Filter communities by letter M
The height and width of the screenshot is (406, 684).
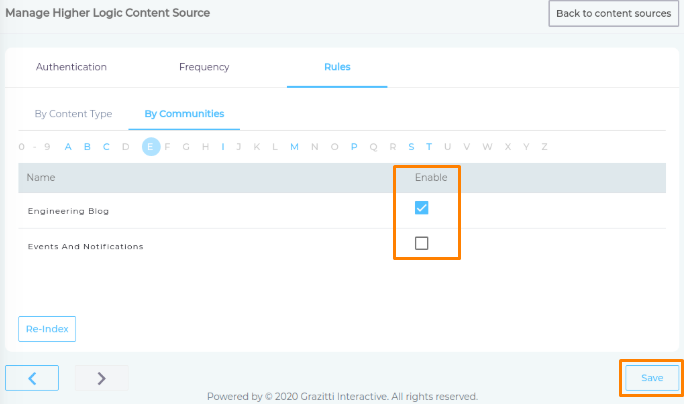click(x=294, y=147)
